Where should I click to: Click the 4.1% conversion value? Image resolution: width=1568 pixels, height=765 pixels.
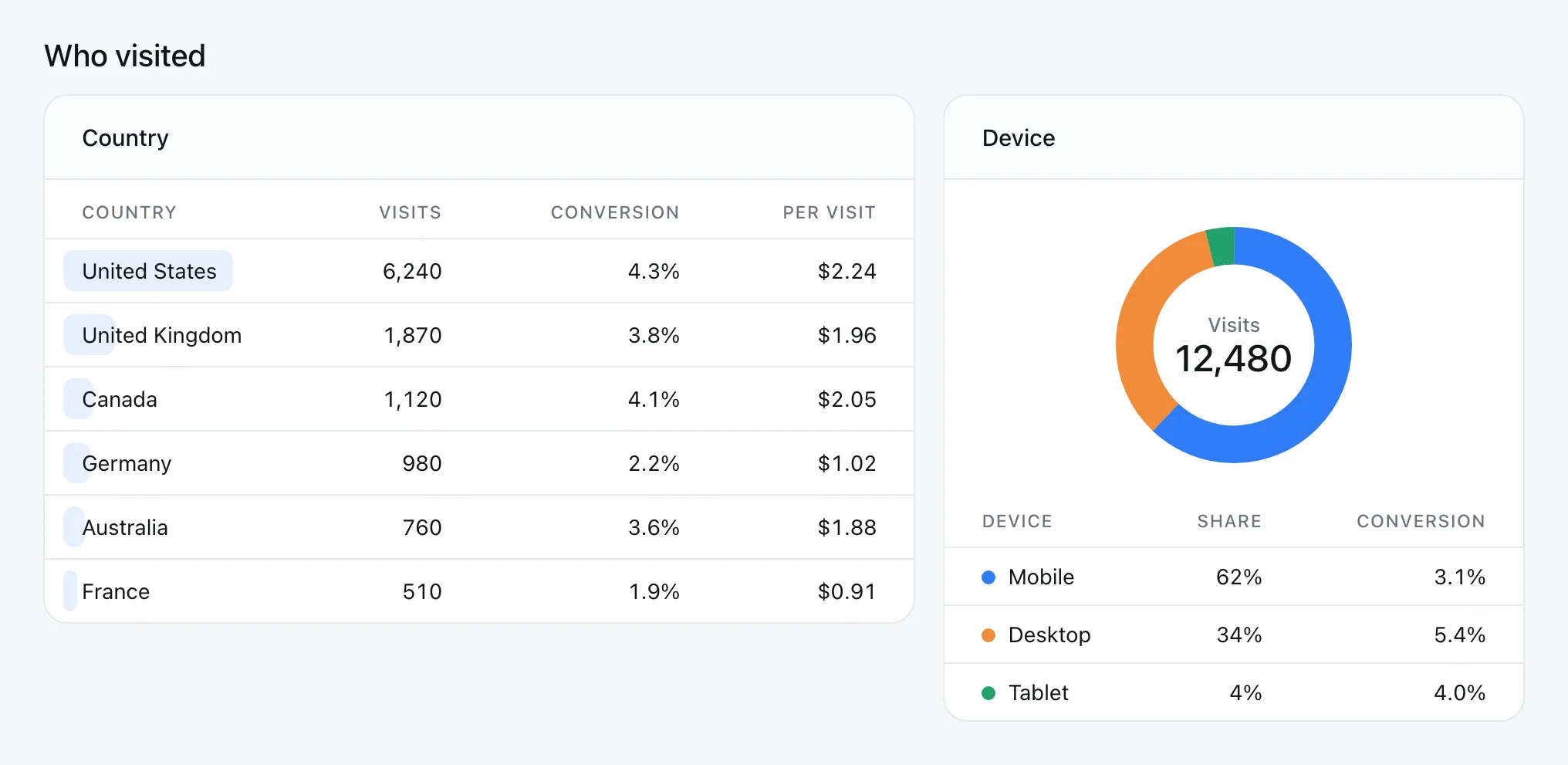654,399
